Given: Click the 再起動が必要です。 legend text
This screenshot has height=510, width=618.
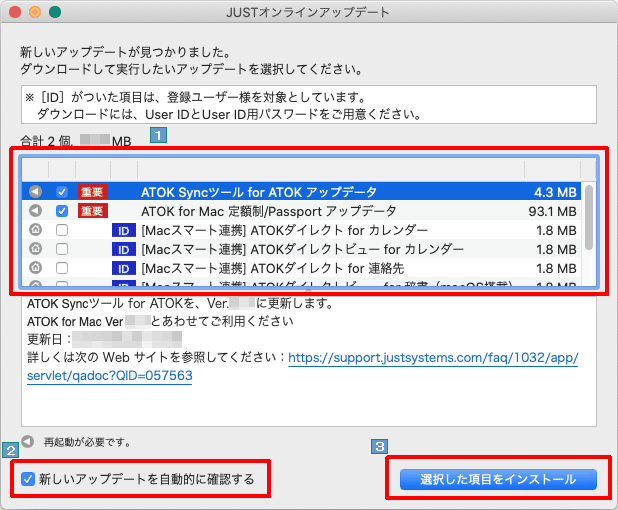Looking at the screenshot, I should point(87,443).
